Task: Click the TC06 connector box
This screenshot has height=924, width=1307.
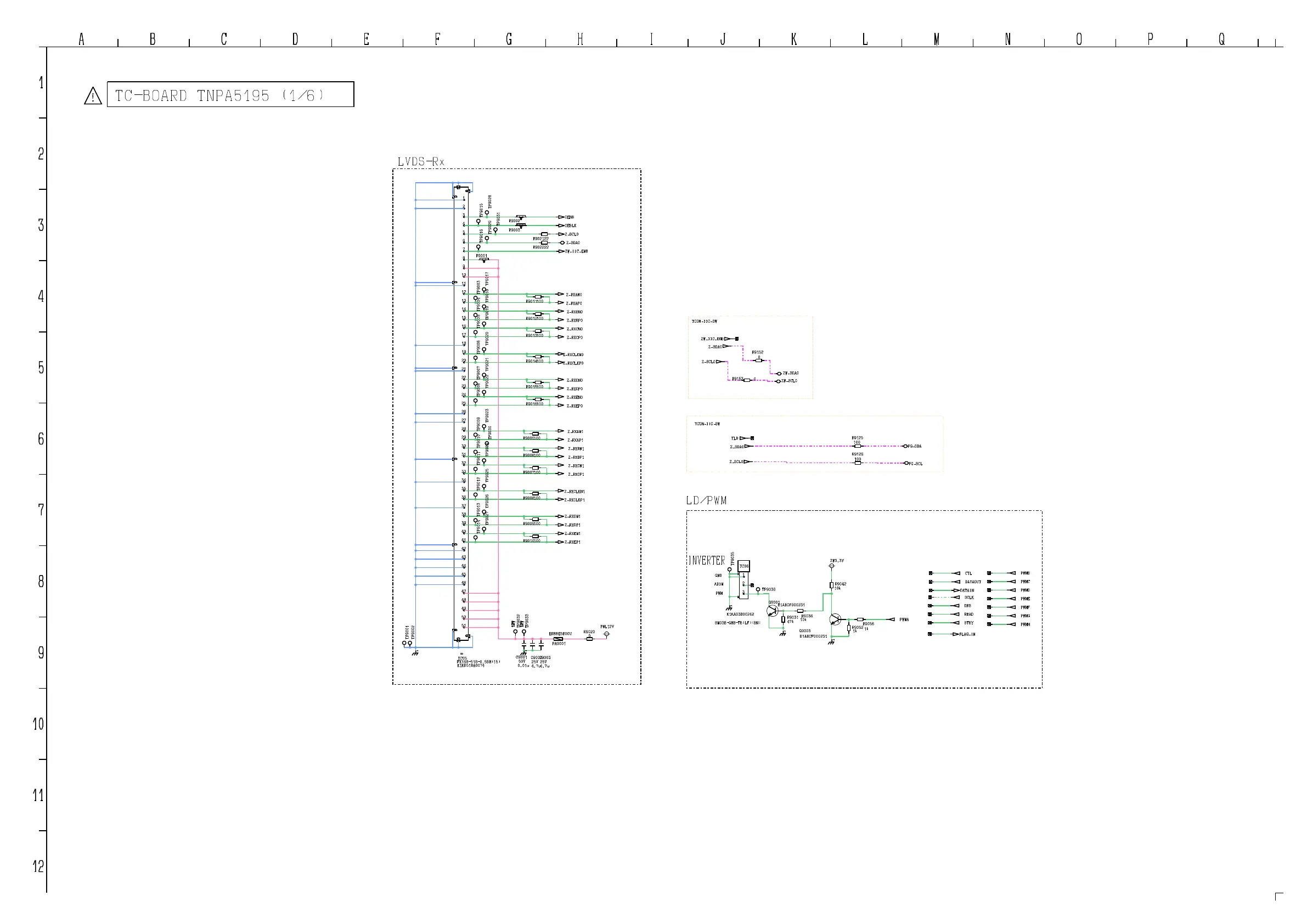Action: (743, 566)
